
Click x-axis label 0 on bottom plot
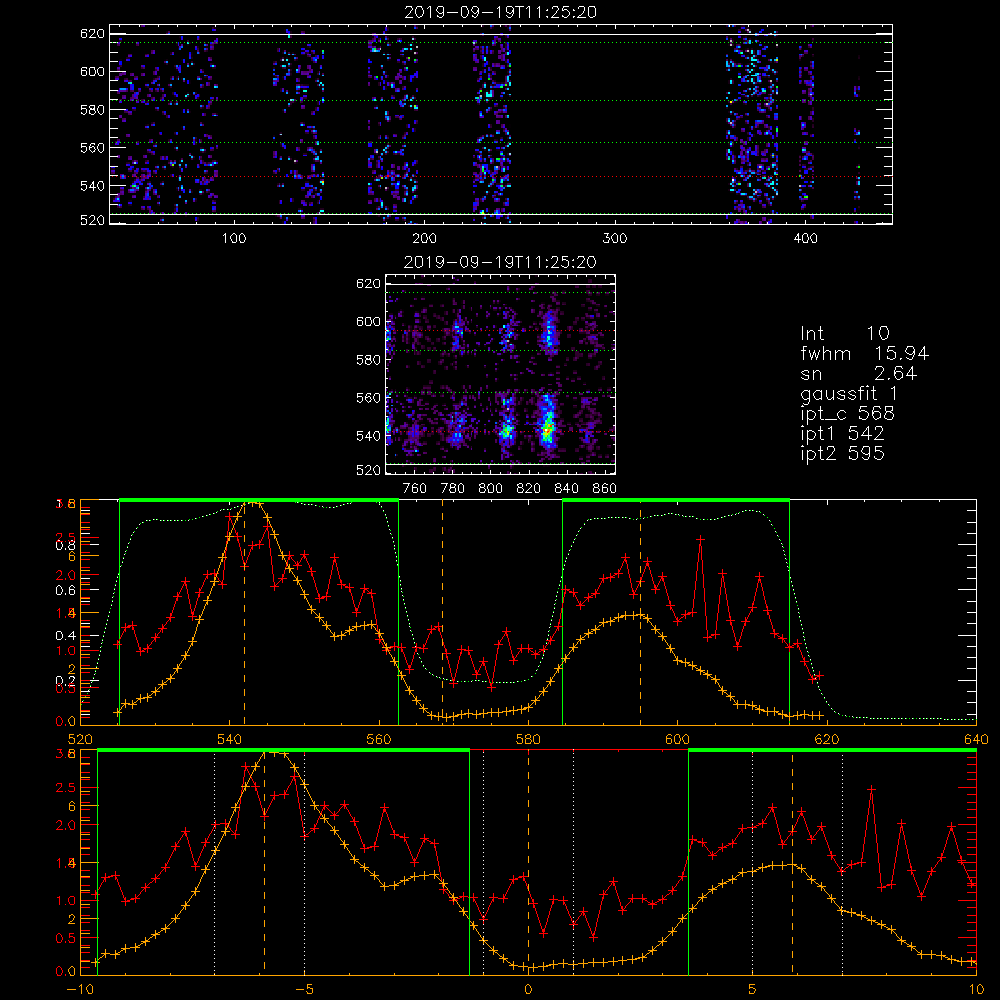click(x=528, y=989)
